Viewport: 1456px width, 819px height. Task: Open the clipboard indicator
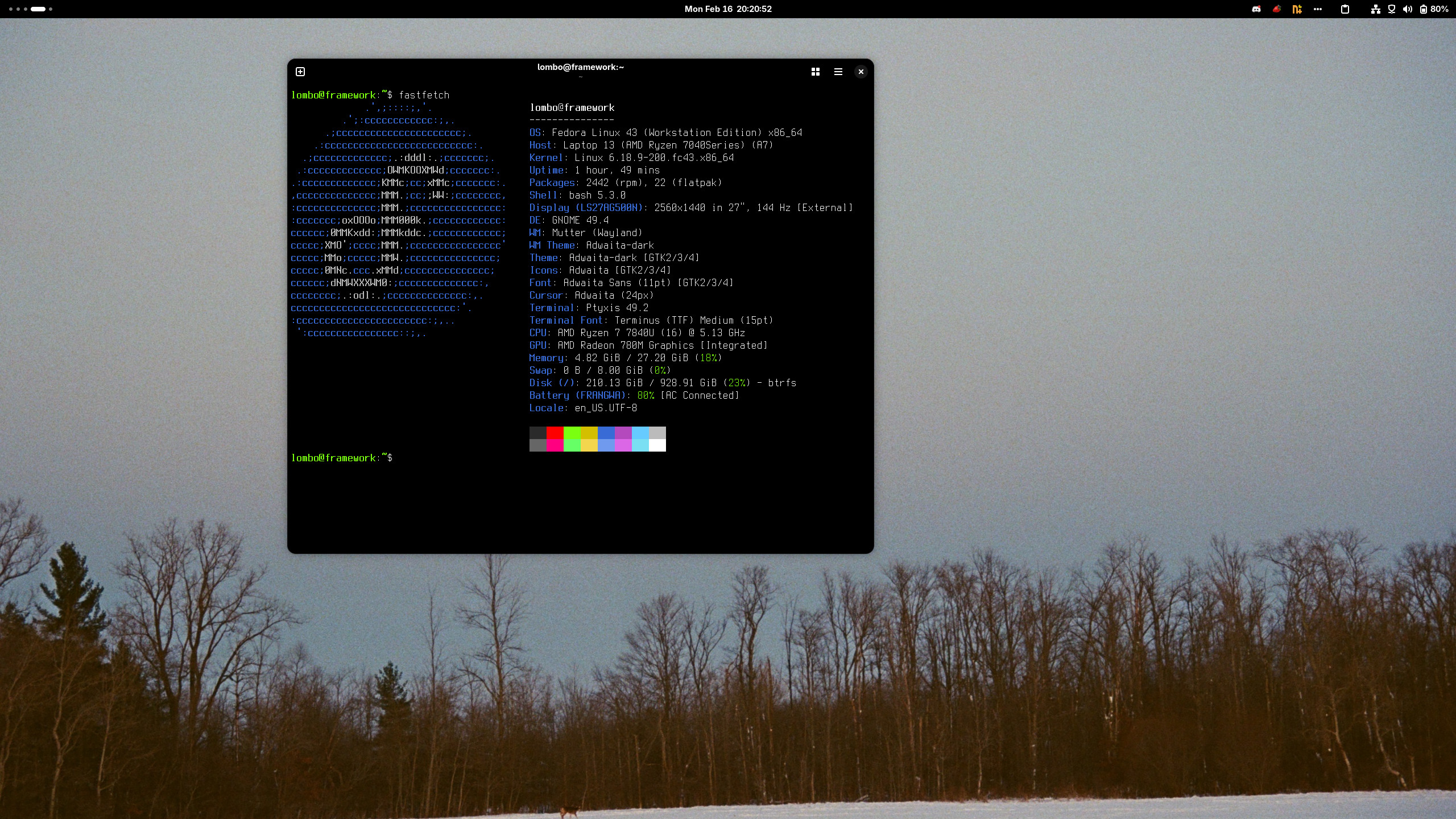pyautogui.click(x=1345, y=9)
